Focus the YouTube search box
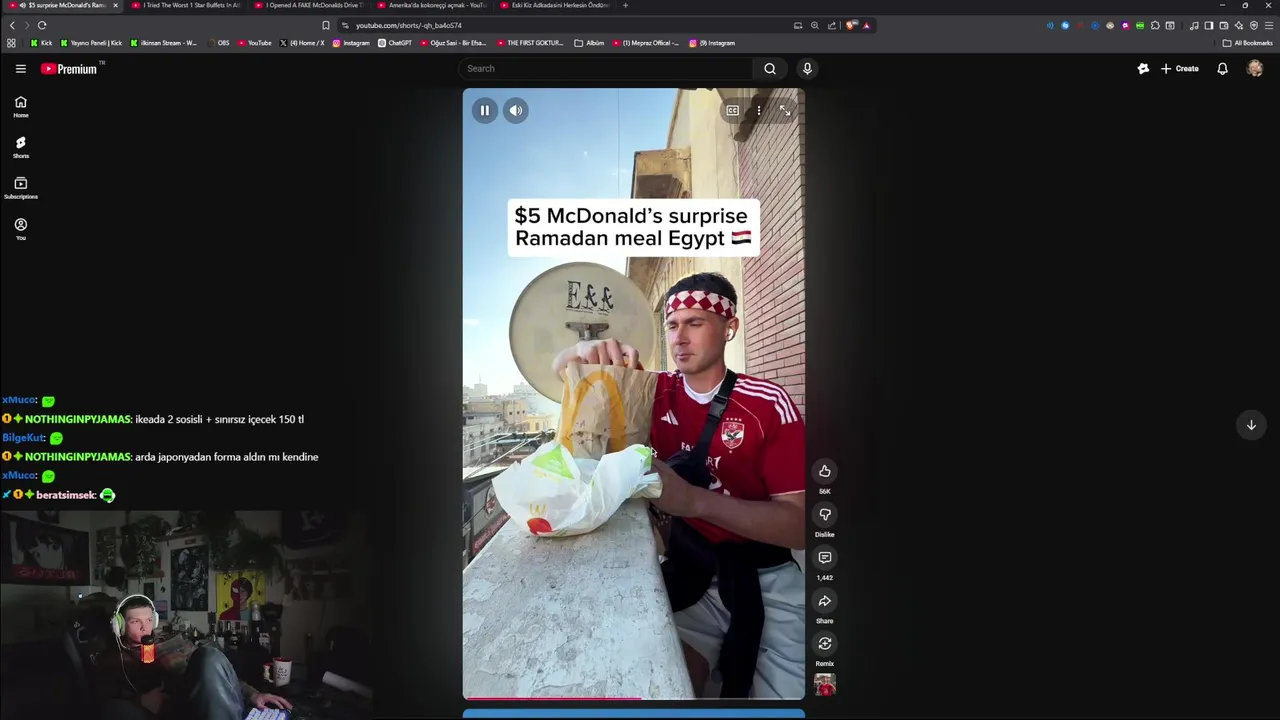The image size is (1280, 720). pyautogui.click(x=607, y=68)
